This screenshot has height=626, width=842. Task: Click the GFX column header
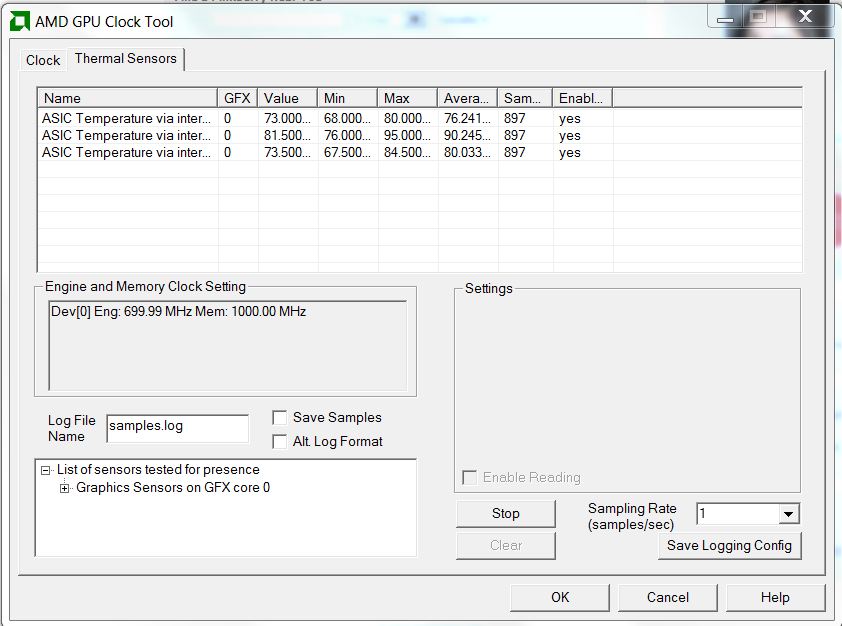pyautogui.click(x=237, y=98)
